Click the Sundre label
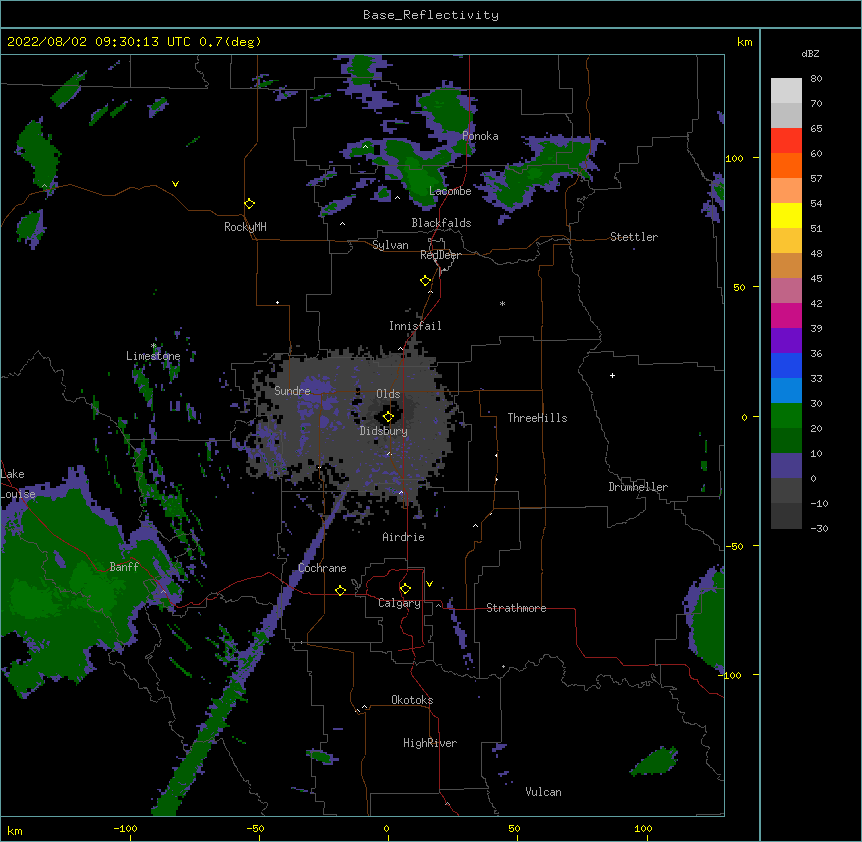 [292, 391]
